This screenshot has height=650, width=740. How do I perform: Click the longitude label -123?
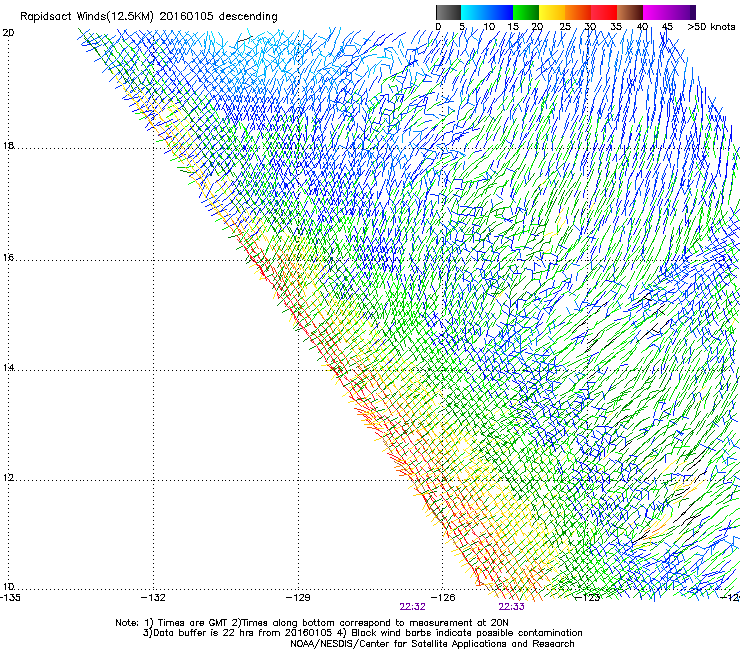point(587,598)
